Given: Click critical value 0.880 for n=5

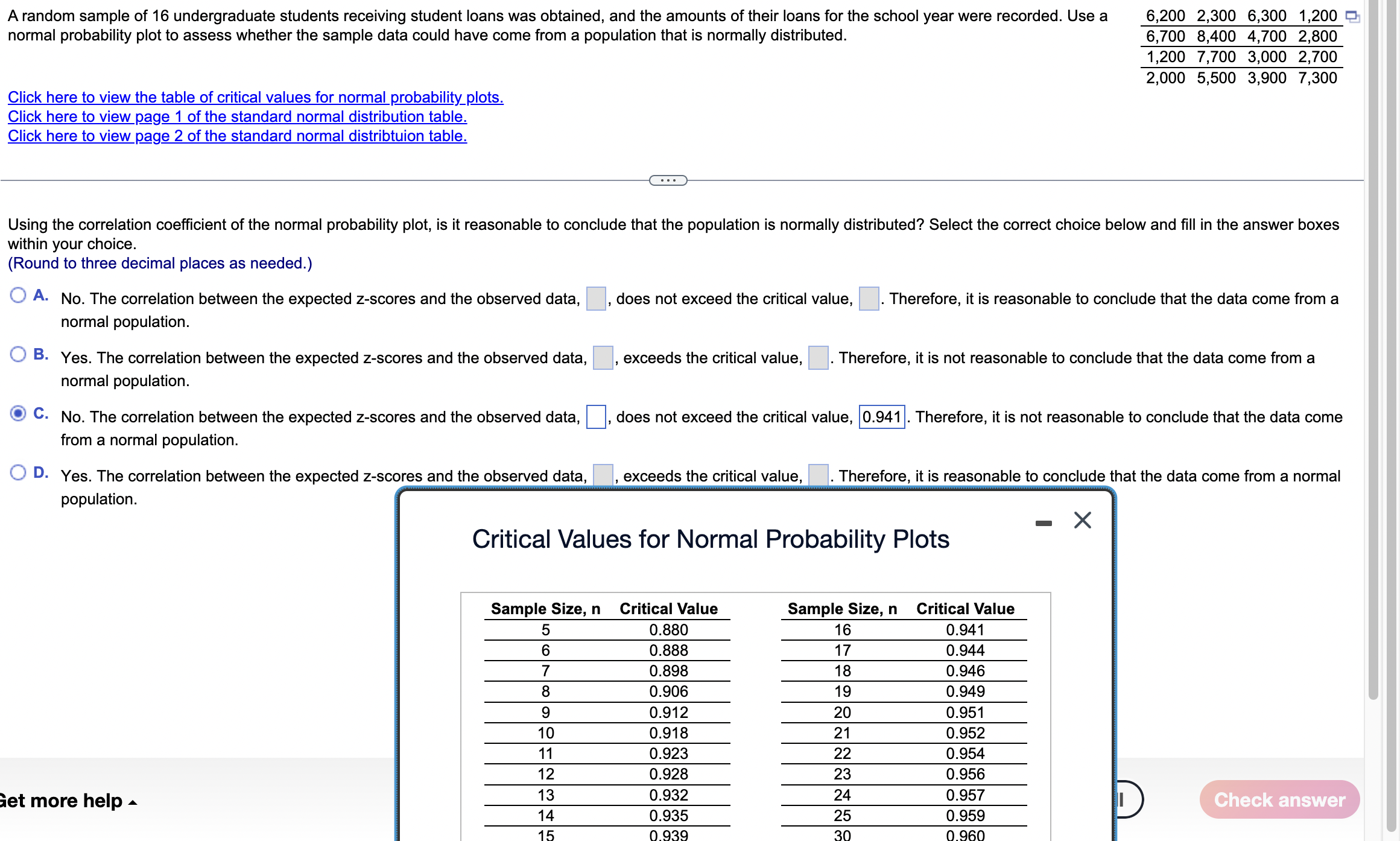Looking at the screenshot, I should (x=668, y=630).
